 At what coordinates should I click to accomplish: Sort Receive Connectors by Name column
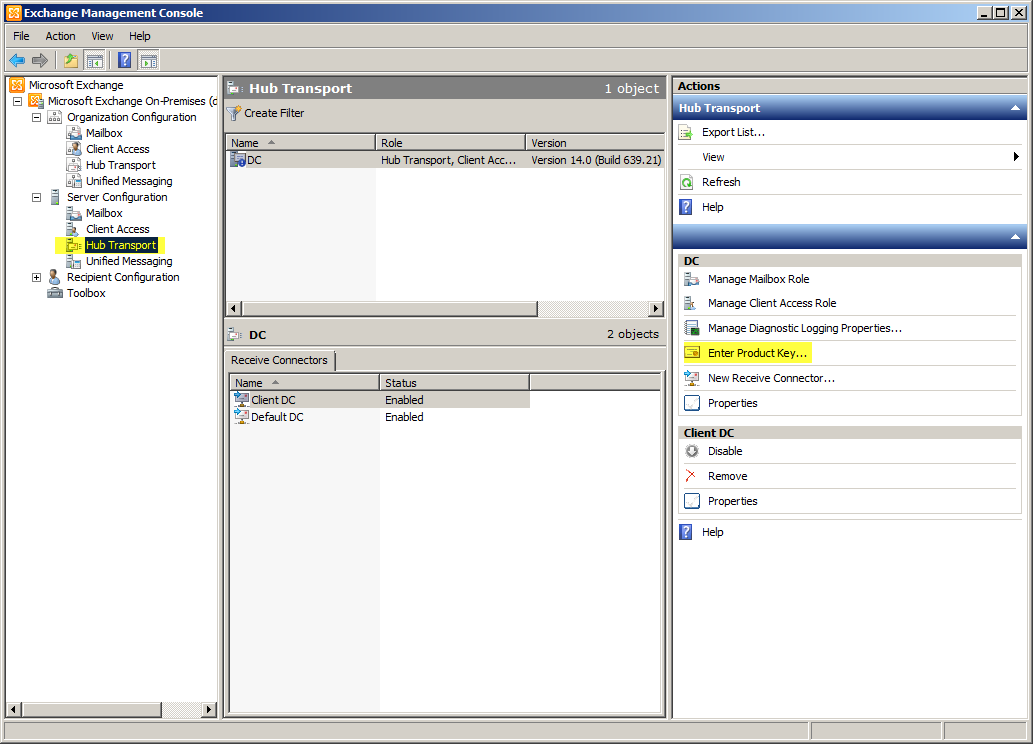tap(304, 383)
